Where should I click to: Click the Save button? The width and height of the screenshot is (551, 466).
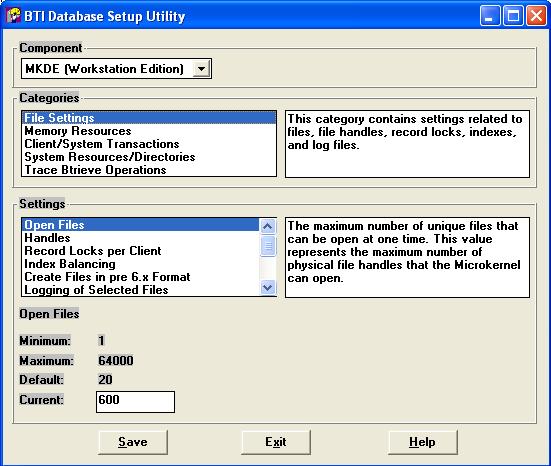[133, 442]
